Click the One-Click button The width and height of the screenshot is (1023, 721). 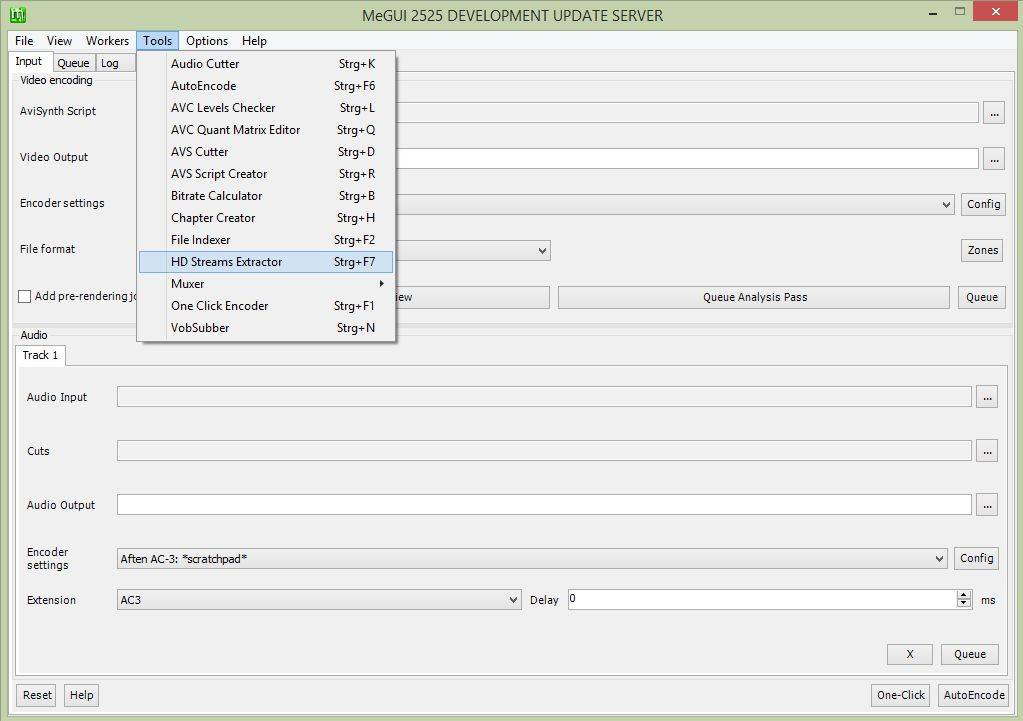900,696
